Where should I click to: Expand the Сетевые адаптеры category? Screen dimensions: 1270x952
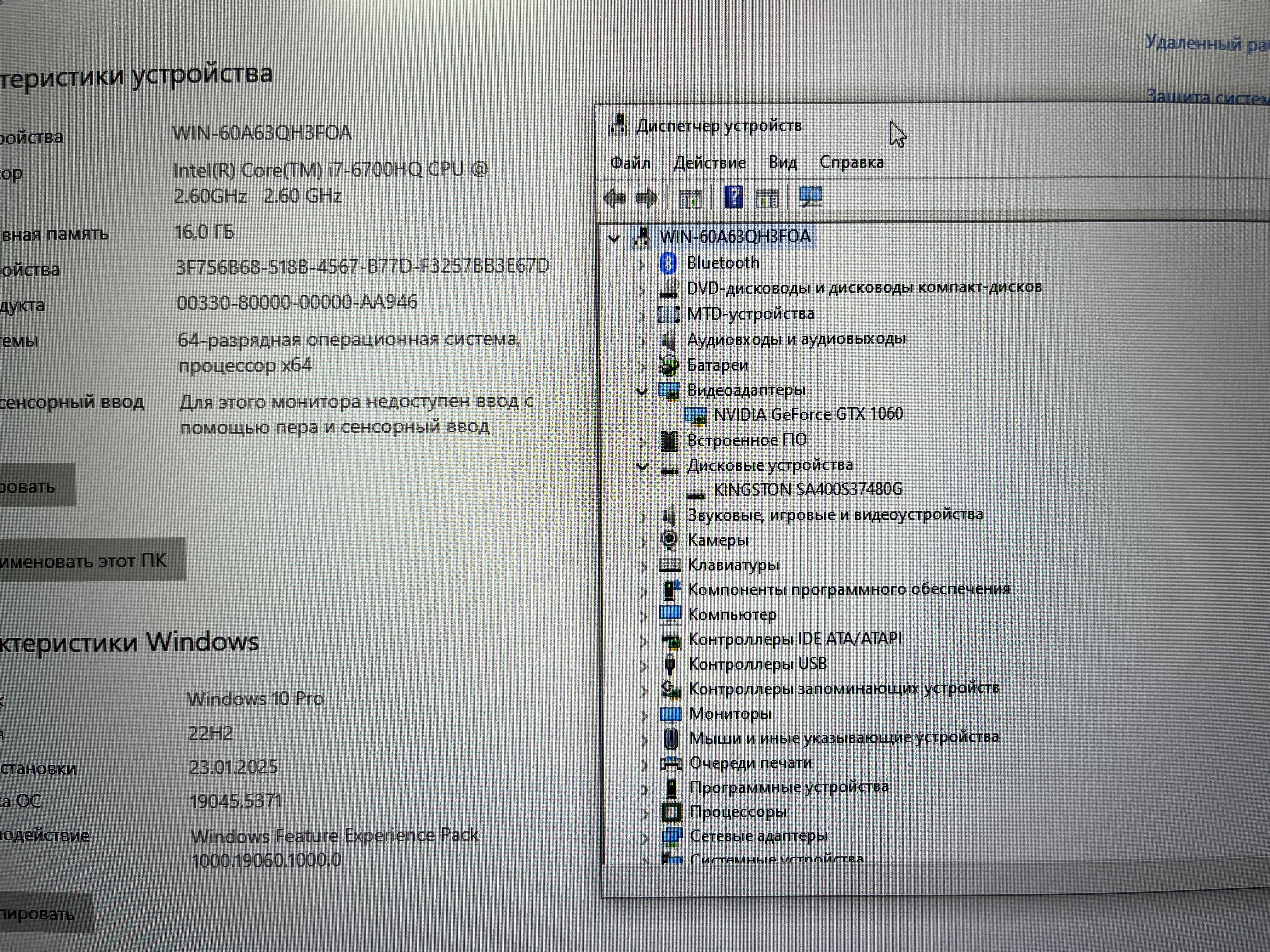pos(645,838)
